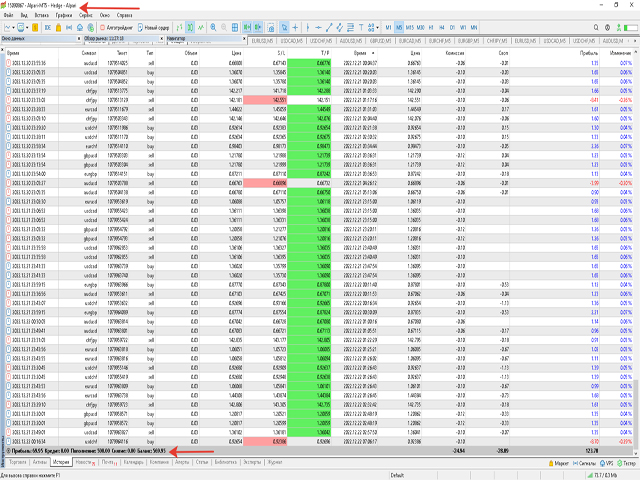Screen dimensions: 640x480
Task: Select the cursor arrow tool
Action: (x=284, y=27)
